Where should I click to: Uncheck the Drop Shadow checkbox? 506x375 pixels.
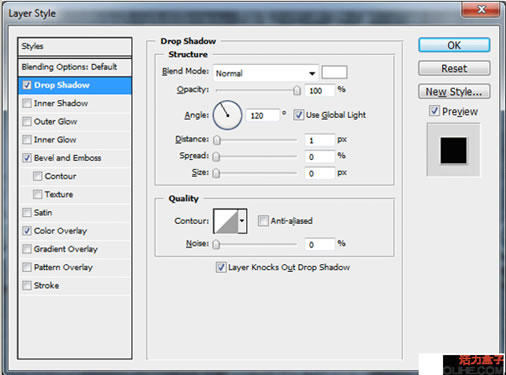(27, 85)
